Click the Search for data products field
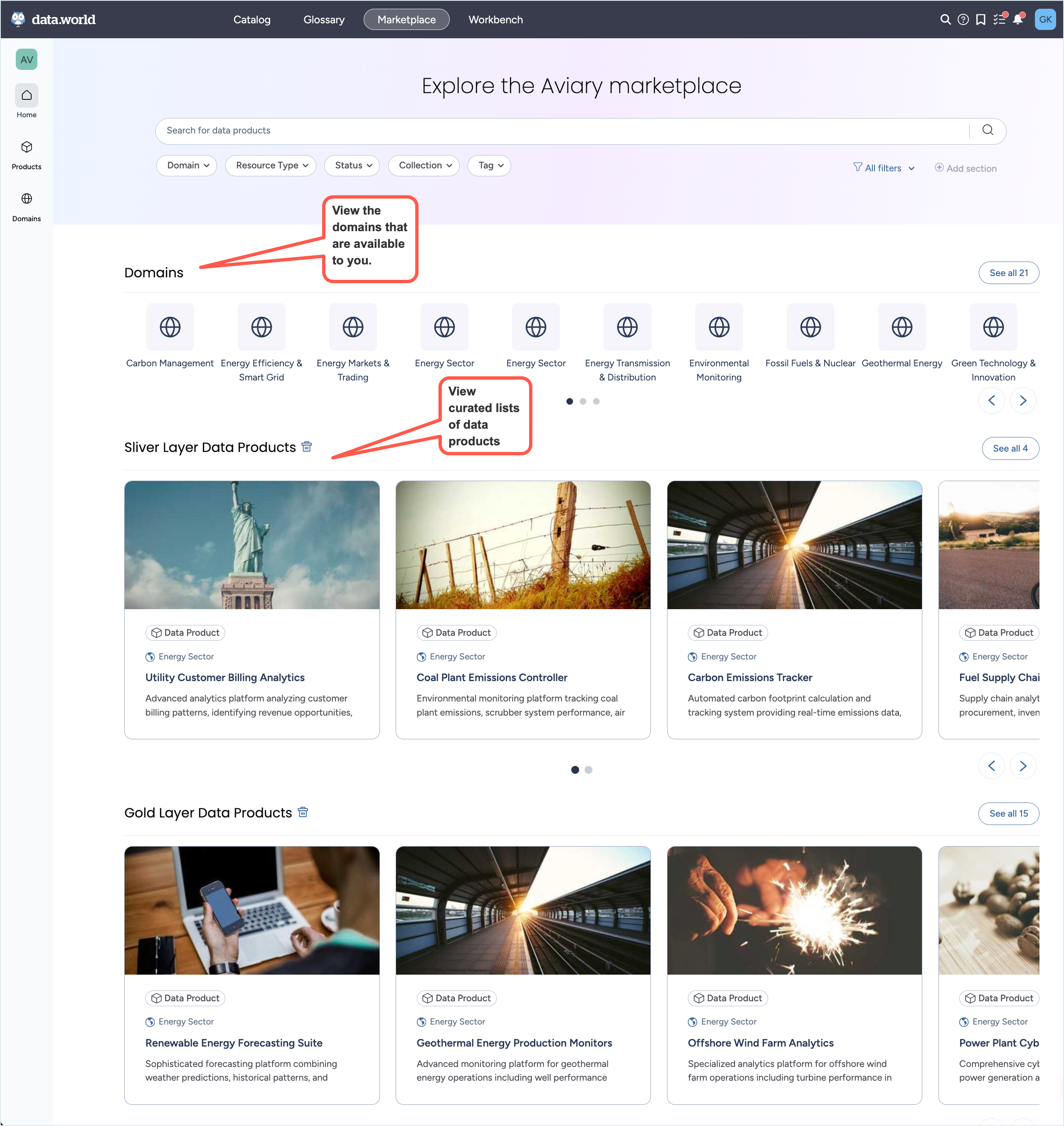The width and height of the screenshot is (1064, 1126). click(562, 131)
